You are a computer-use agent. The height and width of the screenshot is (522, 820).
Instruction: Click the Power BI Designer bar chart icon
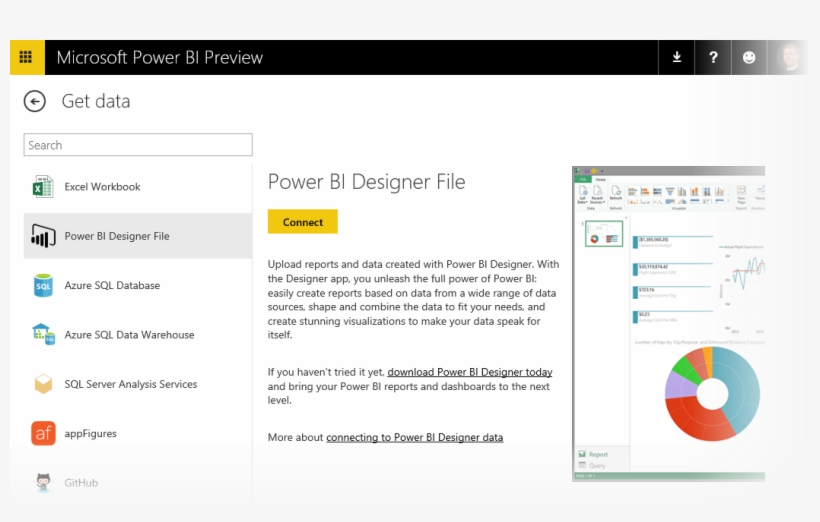[43, 236]
